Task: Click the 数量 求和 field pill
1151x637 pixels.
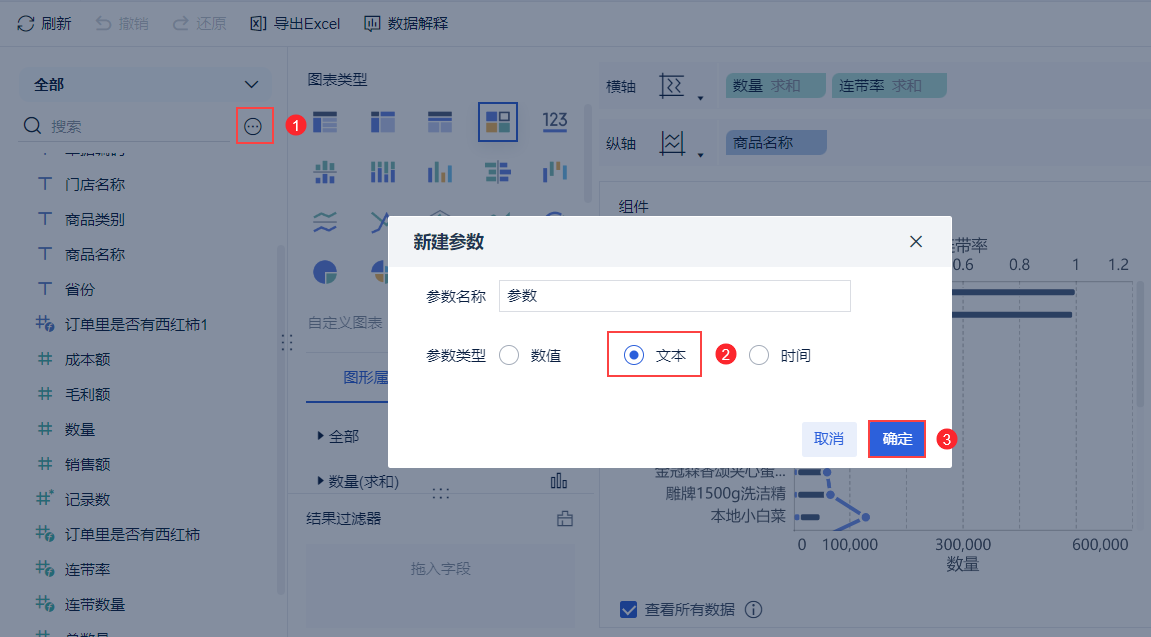Action: (x=776, y=86)
